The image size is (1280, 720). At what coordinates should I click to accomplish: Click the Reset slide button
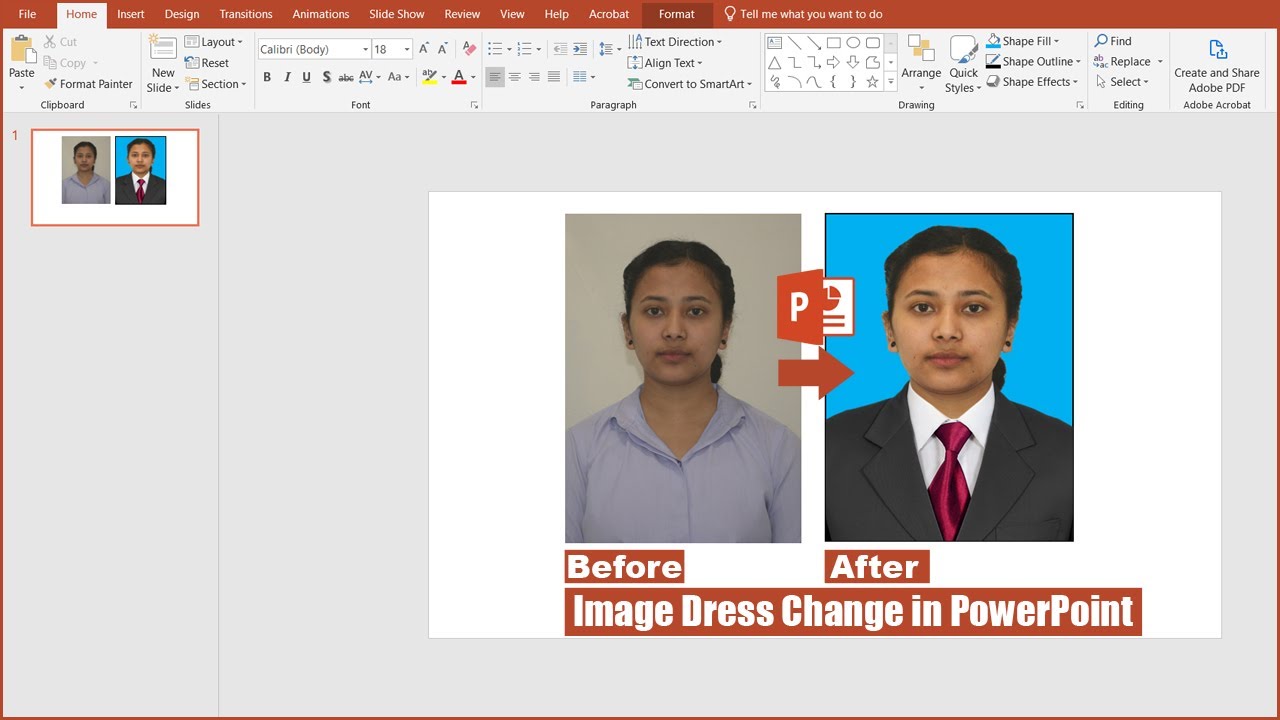tap(207, 63)
